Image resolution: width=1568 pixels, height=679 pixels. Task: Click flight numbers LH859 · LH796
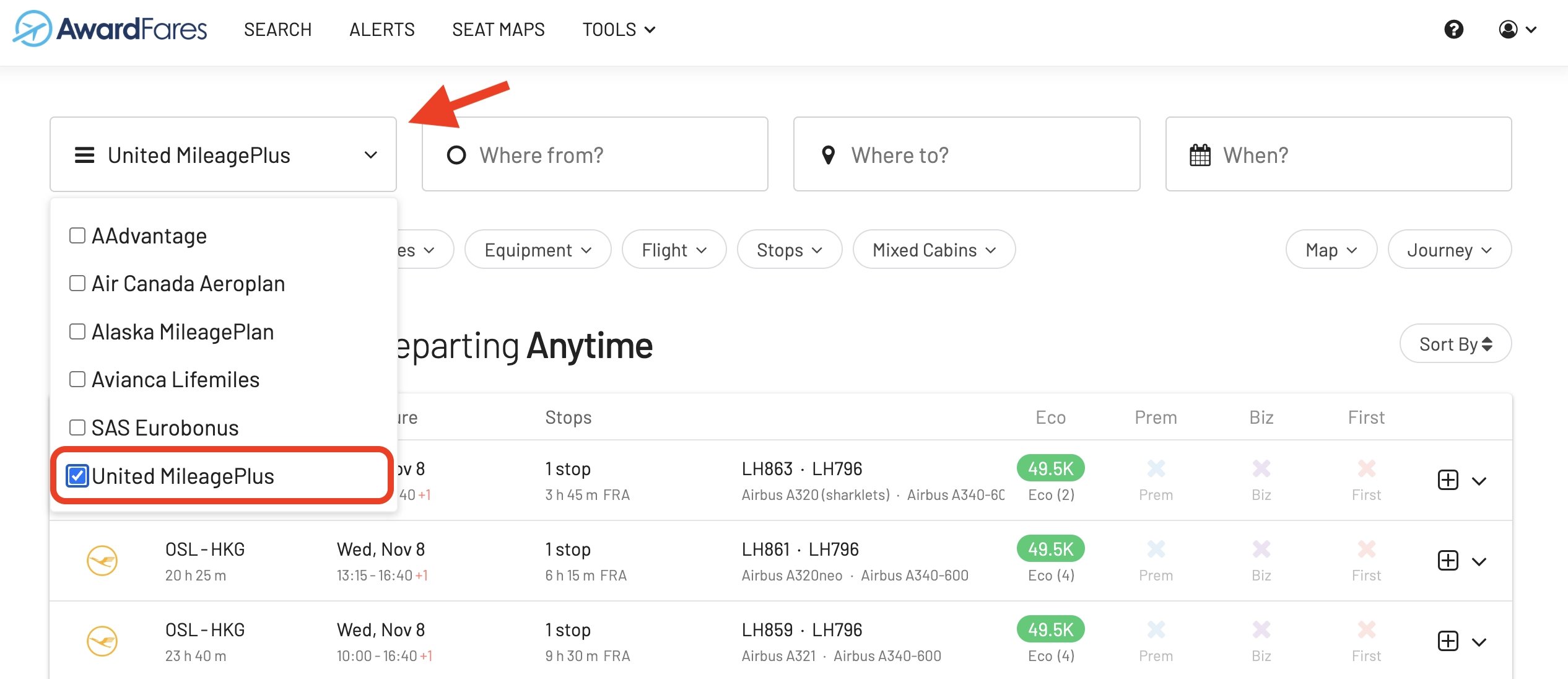pyautogui.click(x=802, y=630)
